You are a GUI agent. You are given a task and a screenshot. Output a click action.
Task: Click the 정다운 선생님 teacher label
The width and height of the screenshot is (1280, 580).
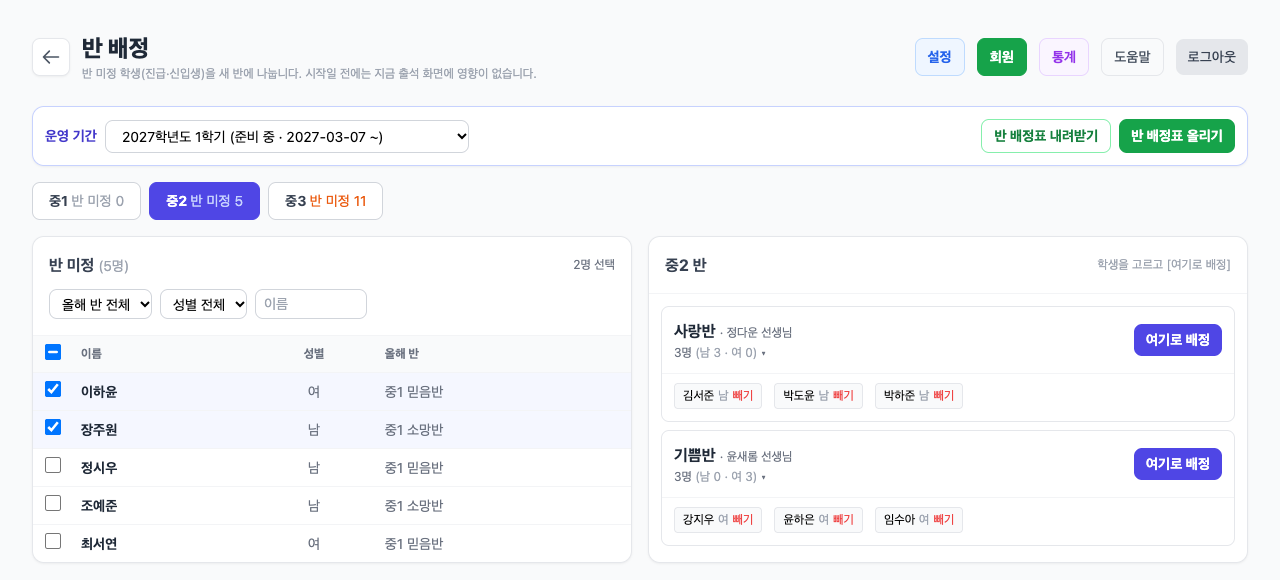coord(759,332)
